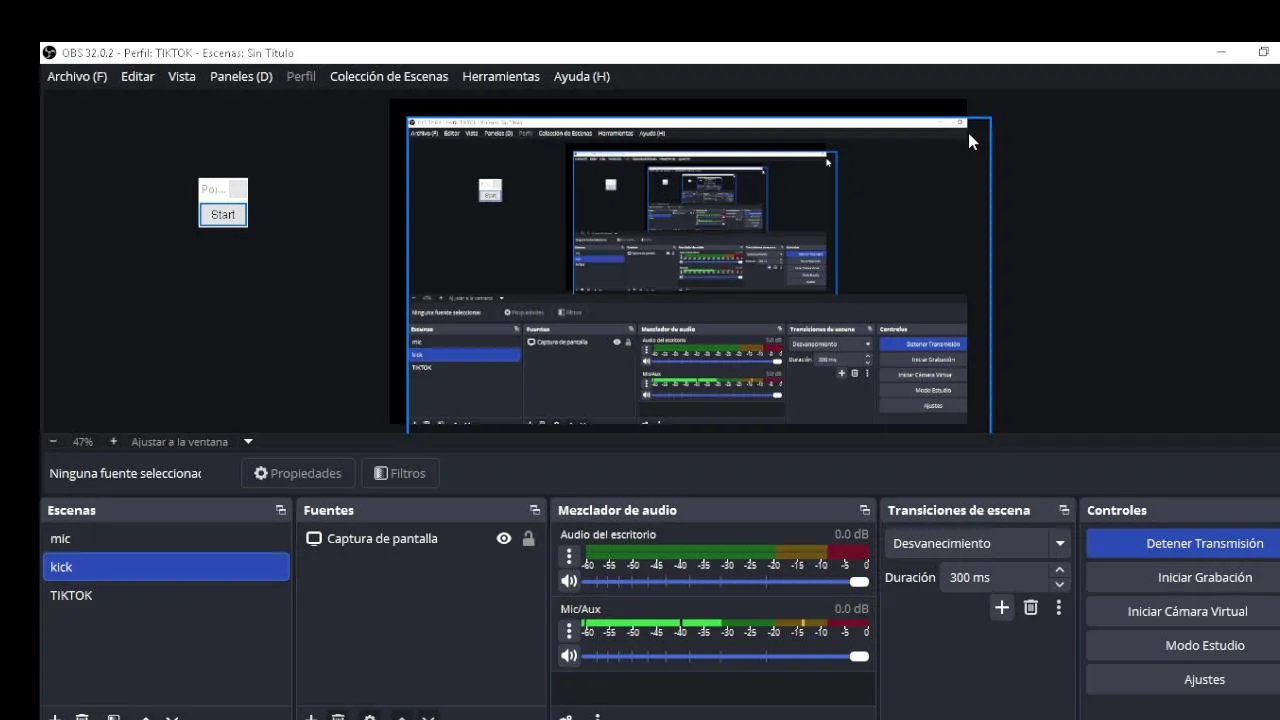
Task: Undock the Transiciones de escena panel
Action: click(1064, 510)
